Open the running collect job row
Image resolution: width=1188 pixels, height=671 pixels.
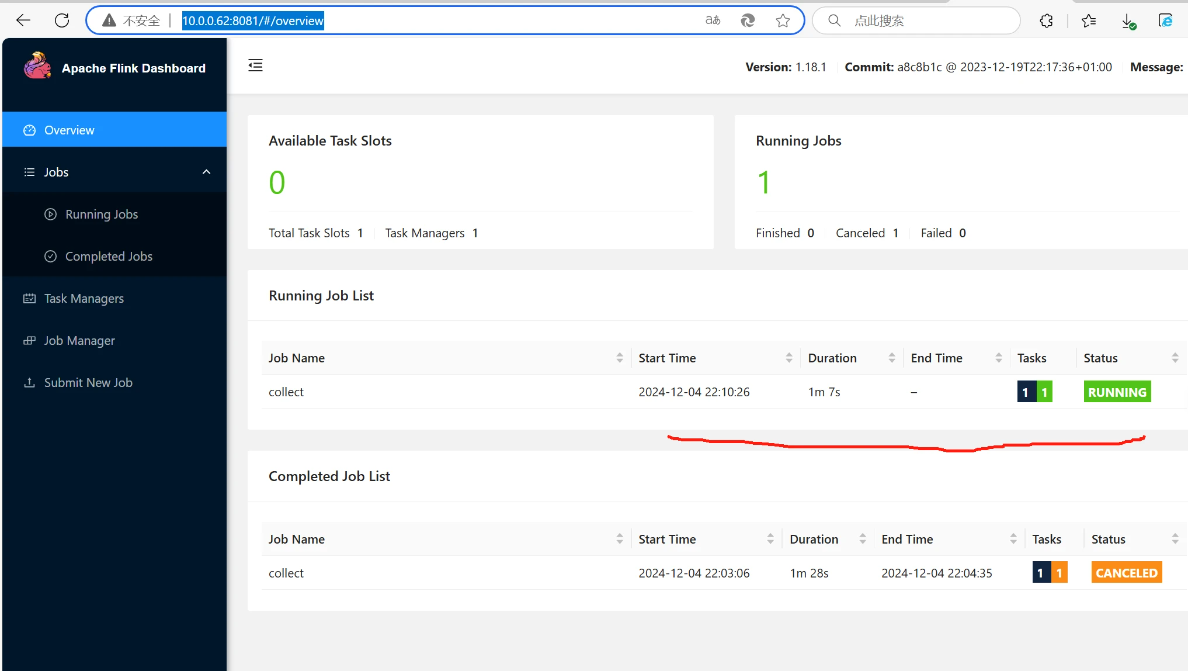tap(287, 392)
